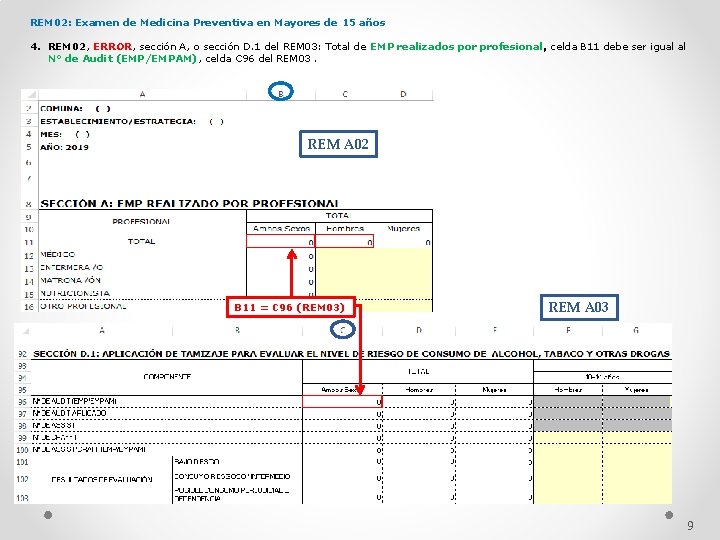Click the CONSUMO RIESGOSO/INTERMEDIO cell

tap(232, 477)
